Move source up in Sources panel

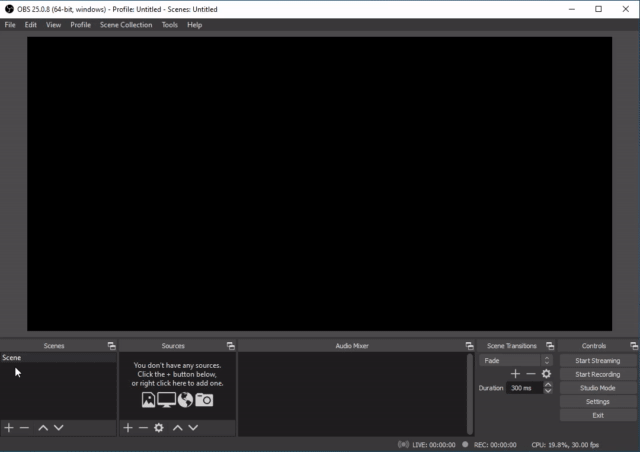point(178,428)
